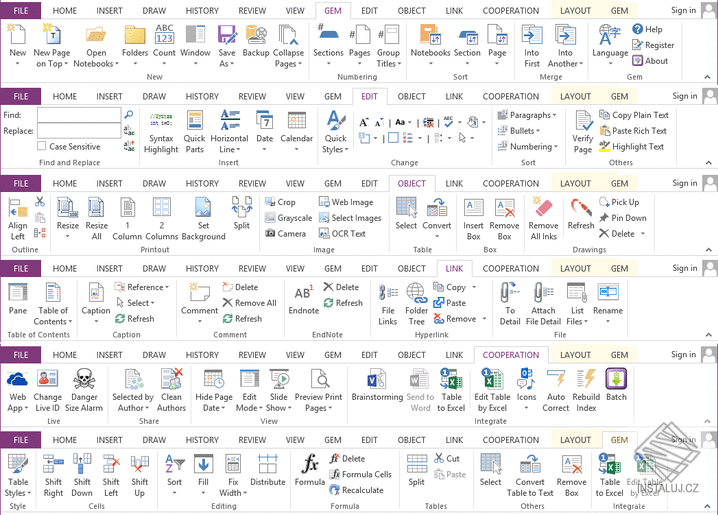
Task: Click the Count icon in Gem ribbon
Action: [164, 34]
